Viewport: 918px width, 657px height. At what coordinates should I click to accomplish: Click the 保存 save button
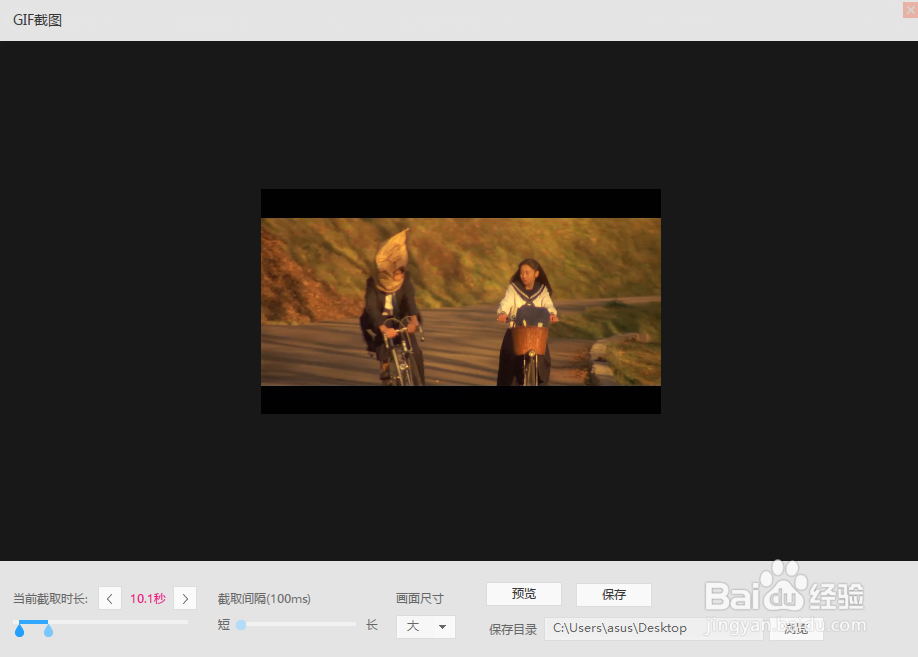click(x=614, y=595)
